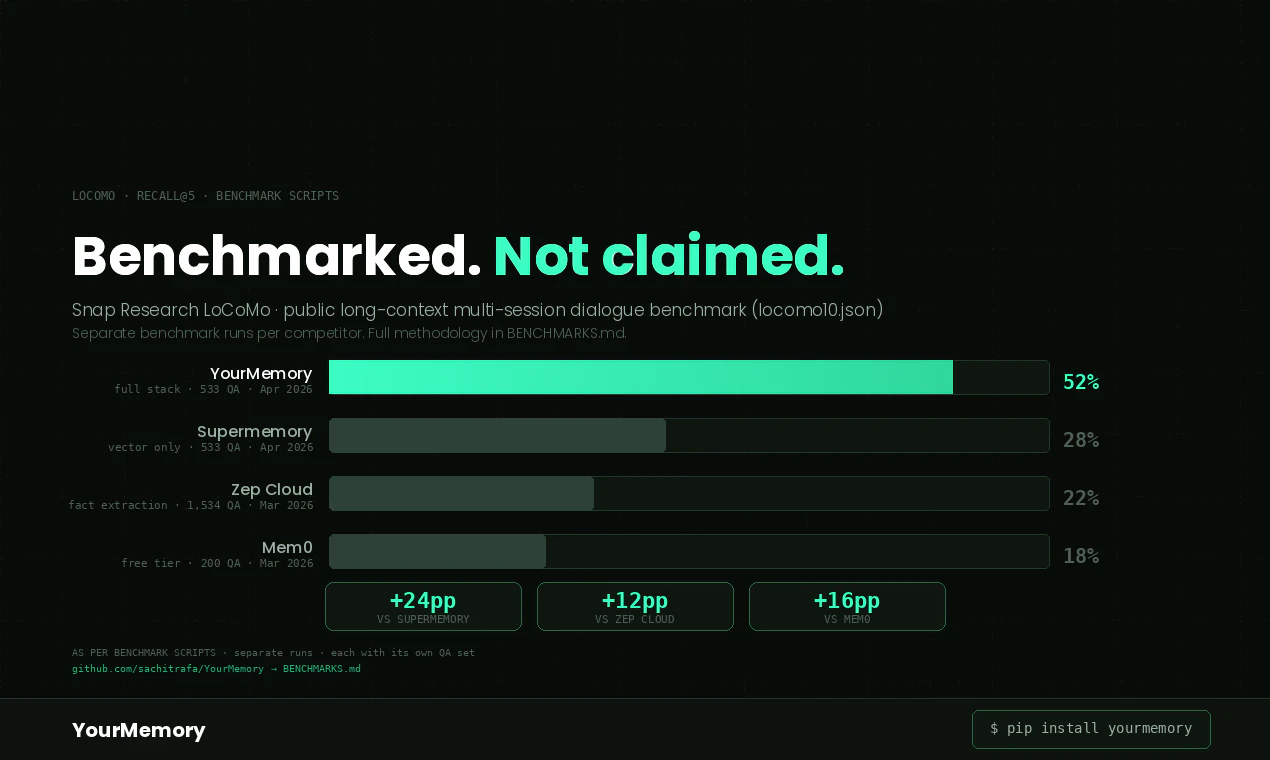Image resolution: width=1270 pixels, height=760 pixels.
Task: Click the 52% score label
Action: tap(1081, 381)
